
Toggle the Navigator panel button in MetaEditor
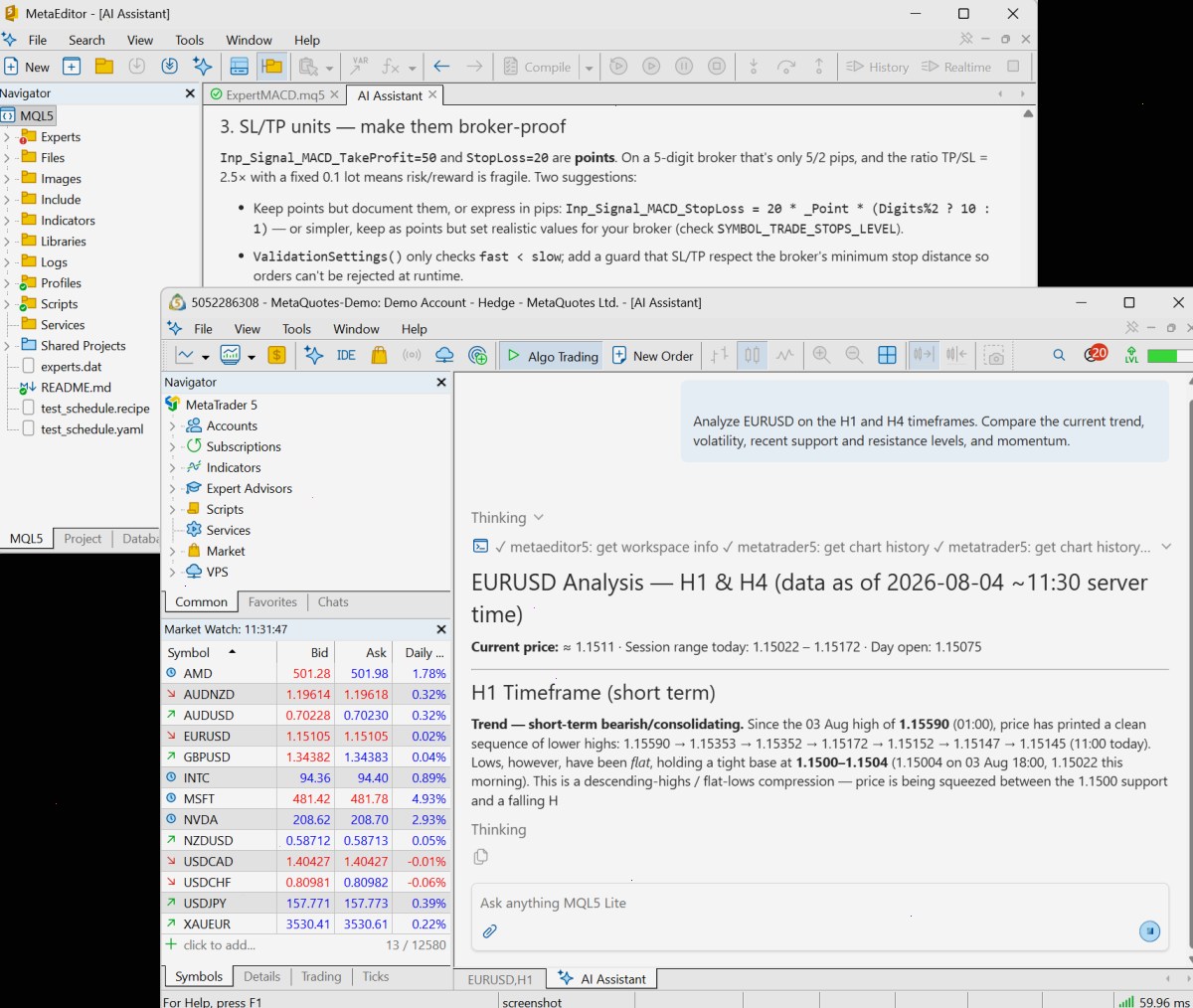coord(271,67)
